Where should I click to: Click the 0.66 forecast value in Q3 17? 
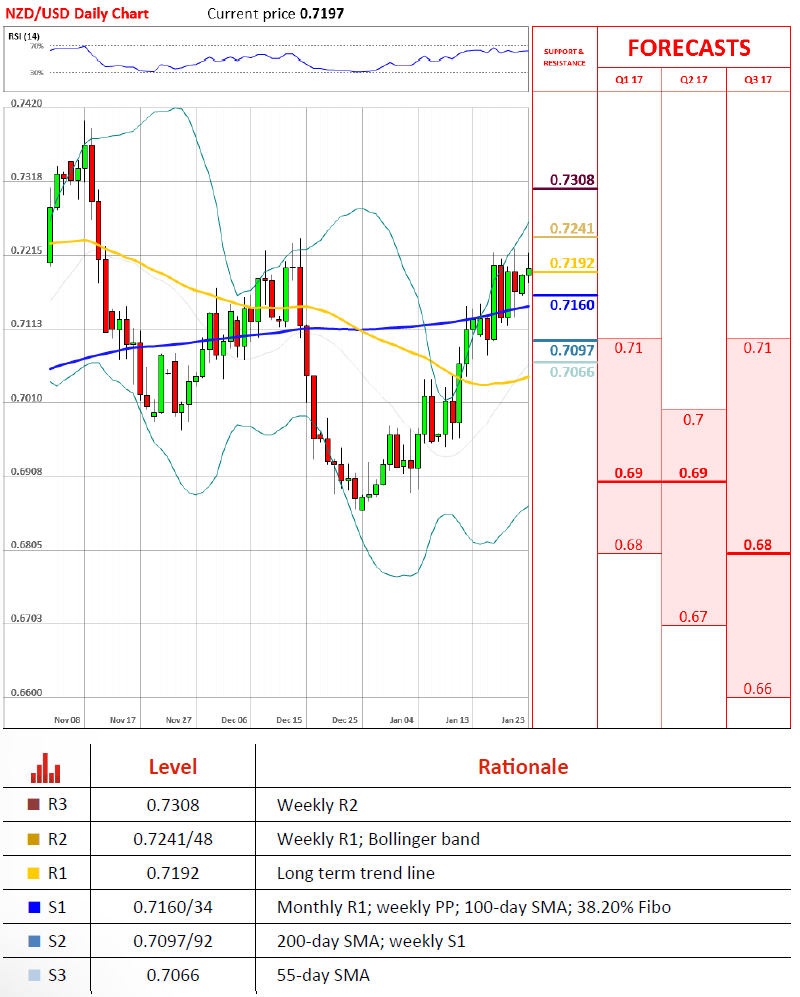pos(758,689)
